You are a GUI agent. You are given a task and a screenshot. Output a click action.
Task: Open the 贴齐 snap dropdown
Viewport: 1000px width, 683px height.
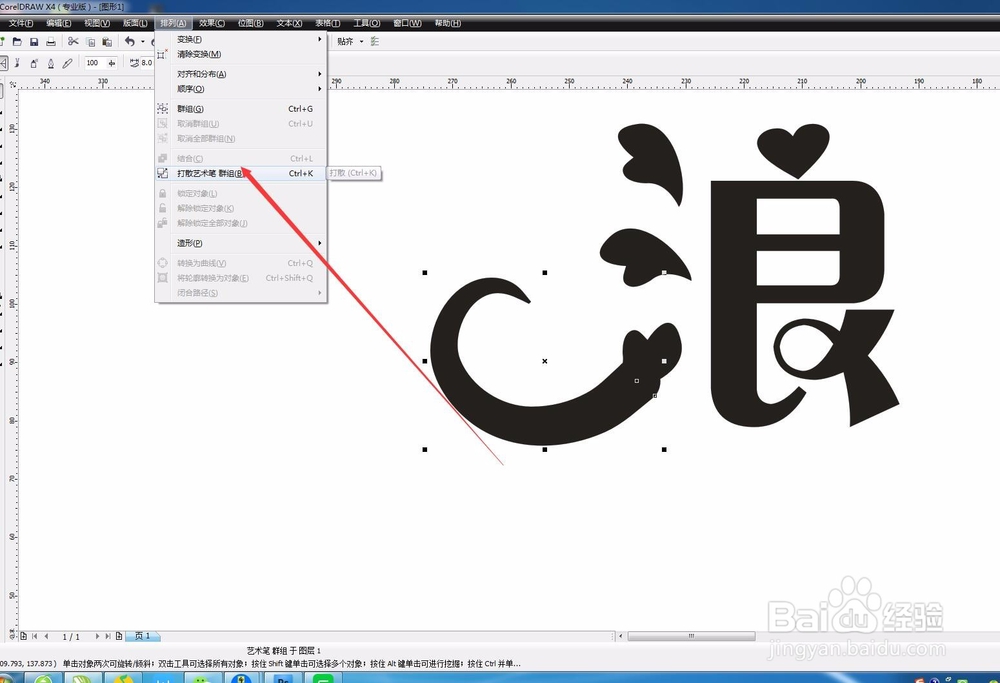361,41
